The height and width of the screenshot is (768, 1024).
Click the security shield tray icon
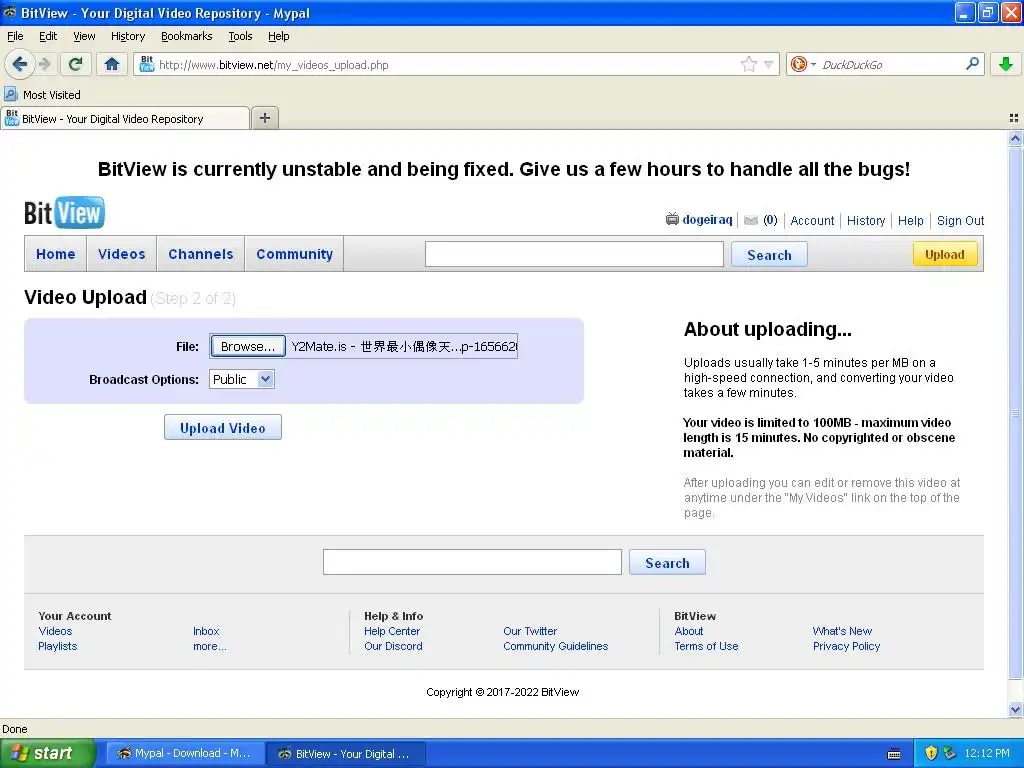931,753
